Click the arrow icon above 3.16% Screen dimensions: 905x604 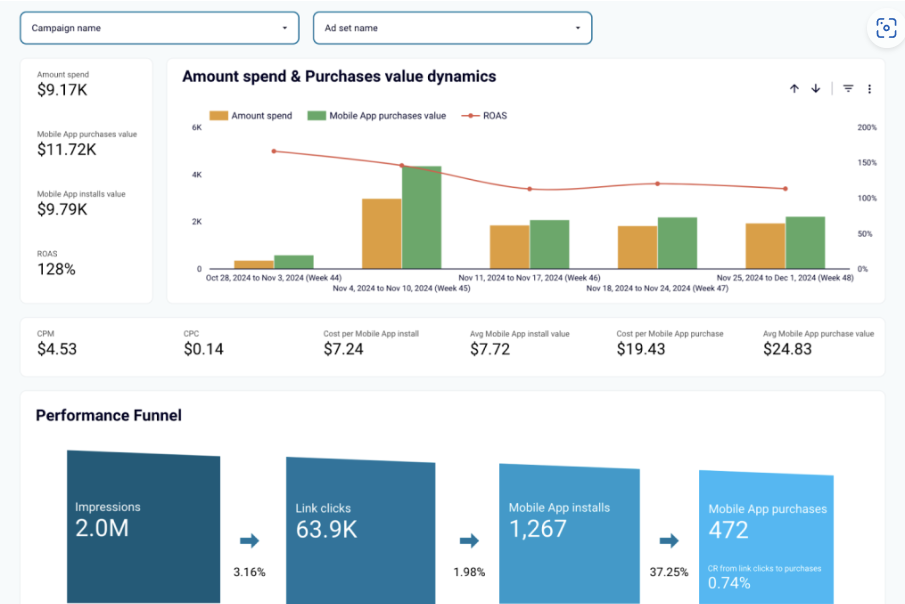249,541
